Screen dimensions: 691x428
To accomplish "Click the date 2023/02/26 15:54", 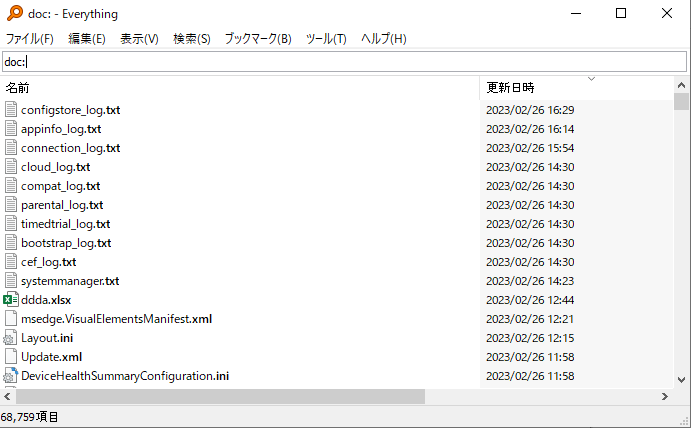I will pos(530,148).
